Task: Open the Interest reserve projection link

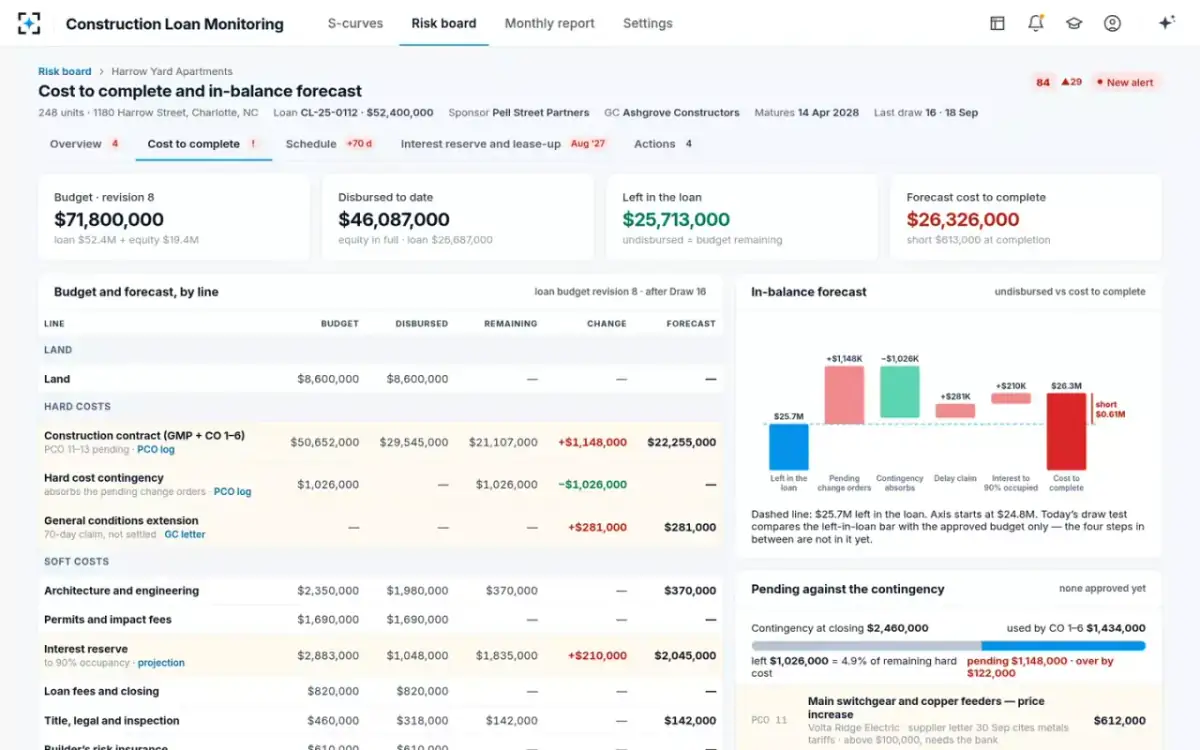Action: pos(161,663)
